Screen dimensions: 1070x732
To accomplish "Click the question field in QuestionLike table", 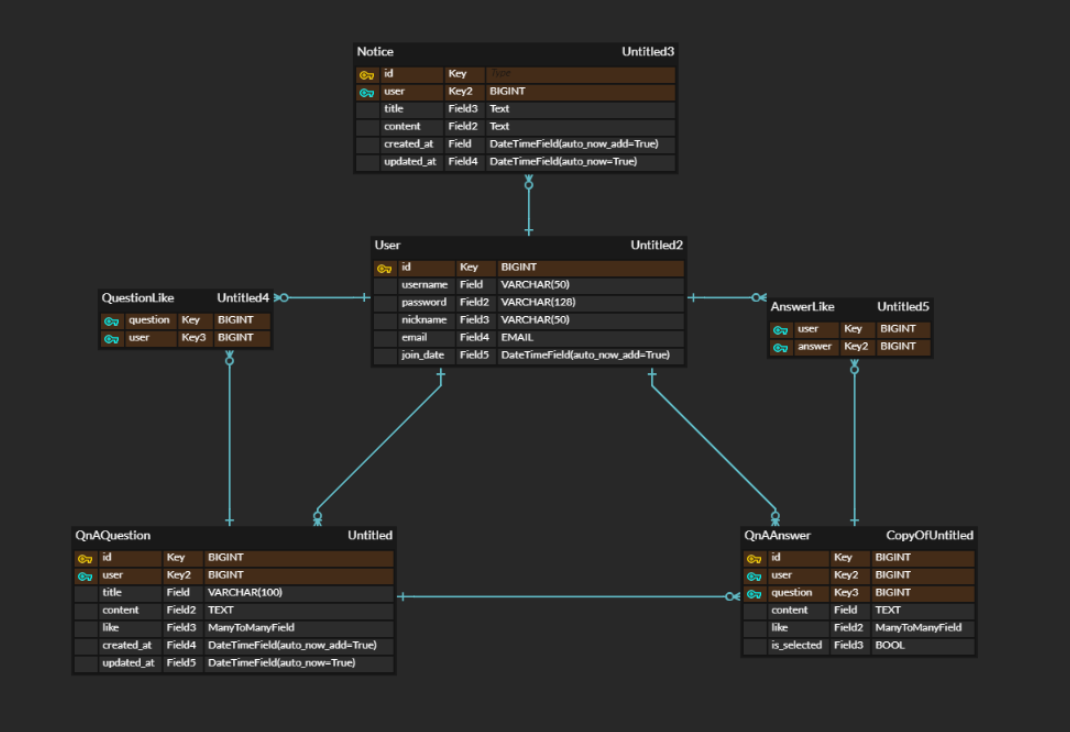I will point(149,320).
